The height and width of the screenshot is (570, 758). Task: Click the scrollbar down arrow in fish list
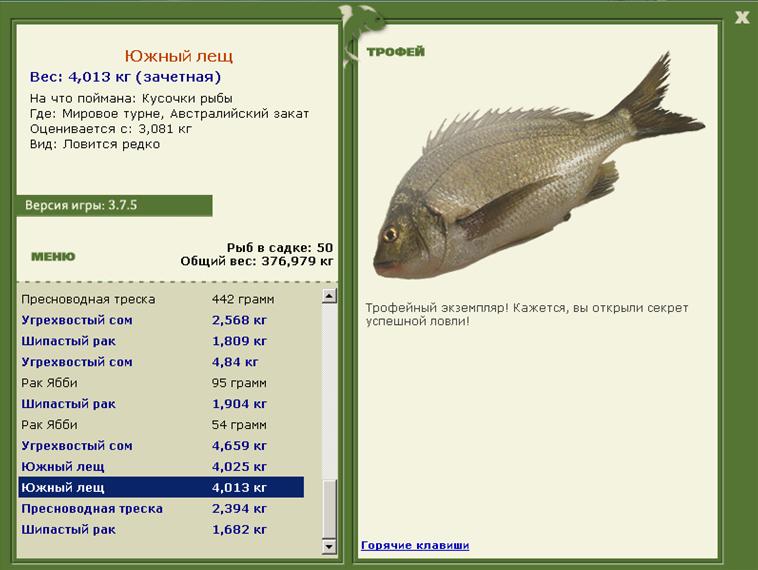pos(329,546)
